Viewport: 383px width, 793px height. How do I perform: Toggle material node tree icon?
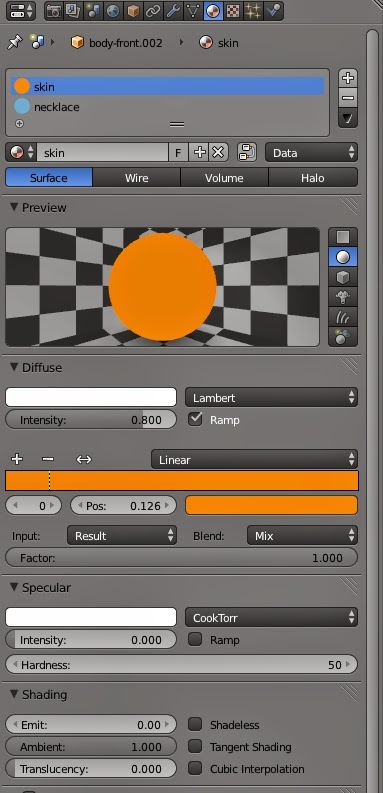246,152
